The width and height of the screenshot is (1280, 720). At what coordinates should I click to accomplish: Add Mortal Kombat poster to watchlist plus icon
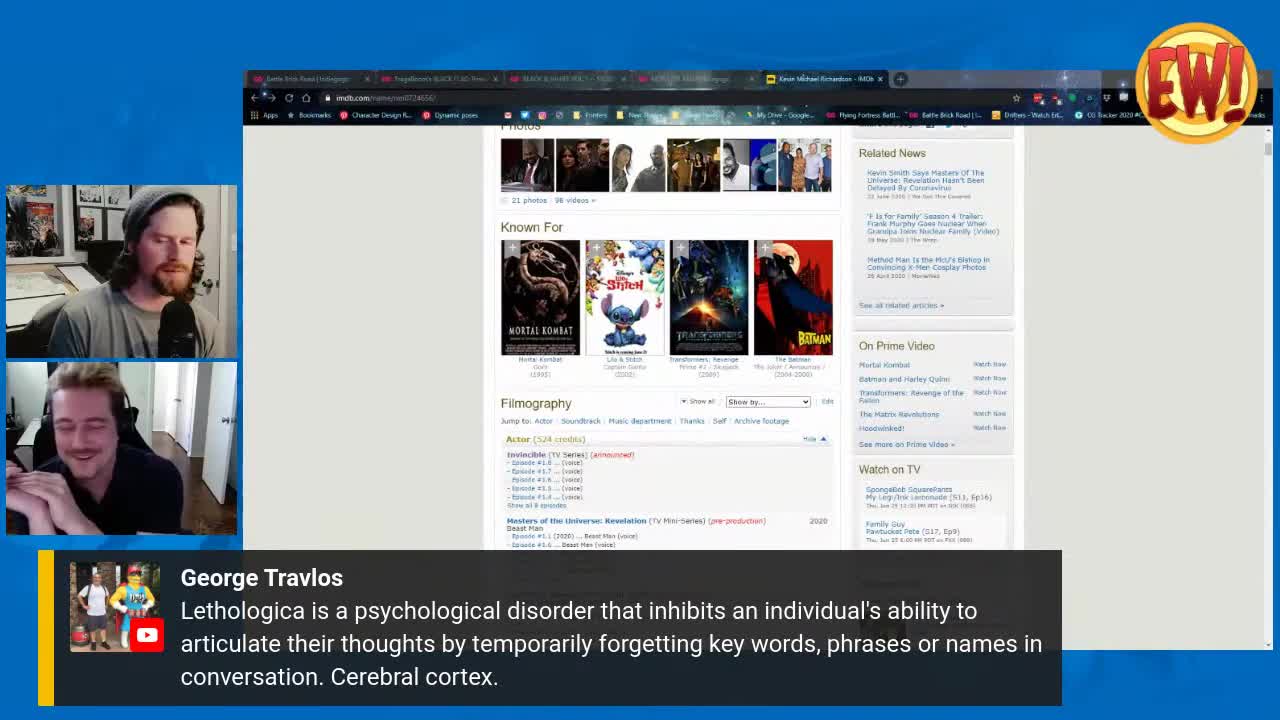tap(511, 248)
